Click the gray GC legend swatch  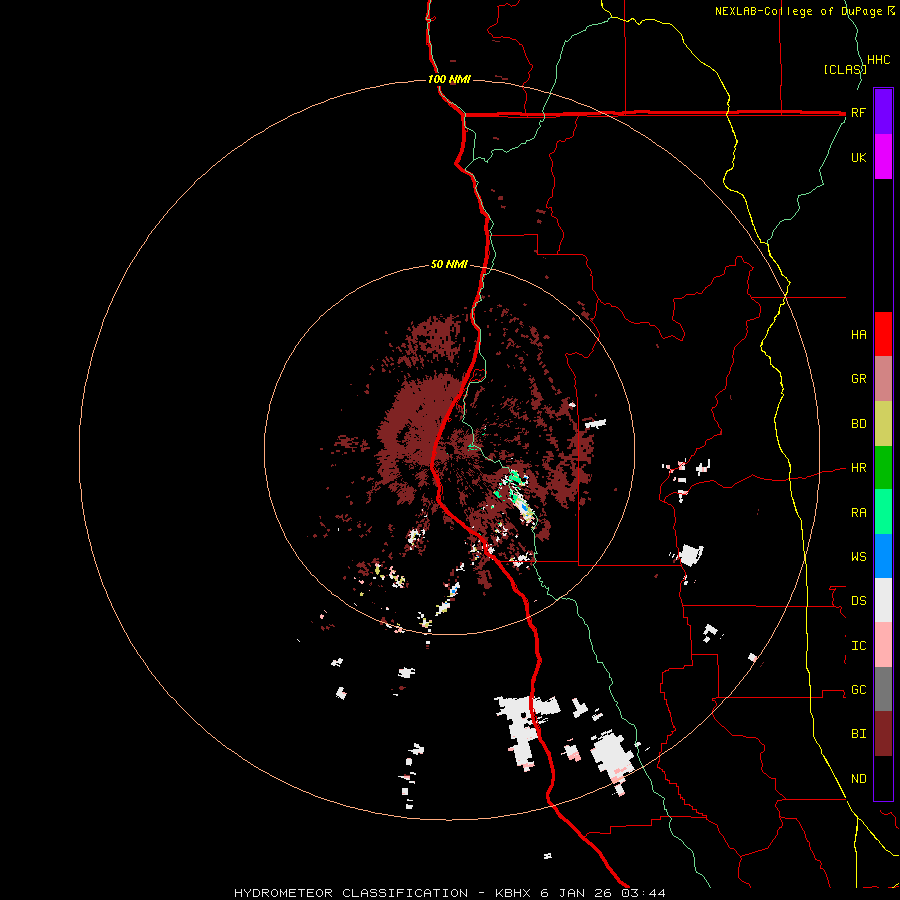(x=883, y=689)
